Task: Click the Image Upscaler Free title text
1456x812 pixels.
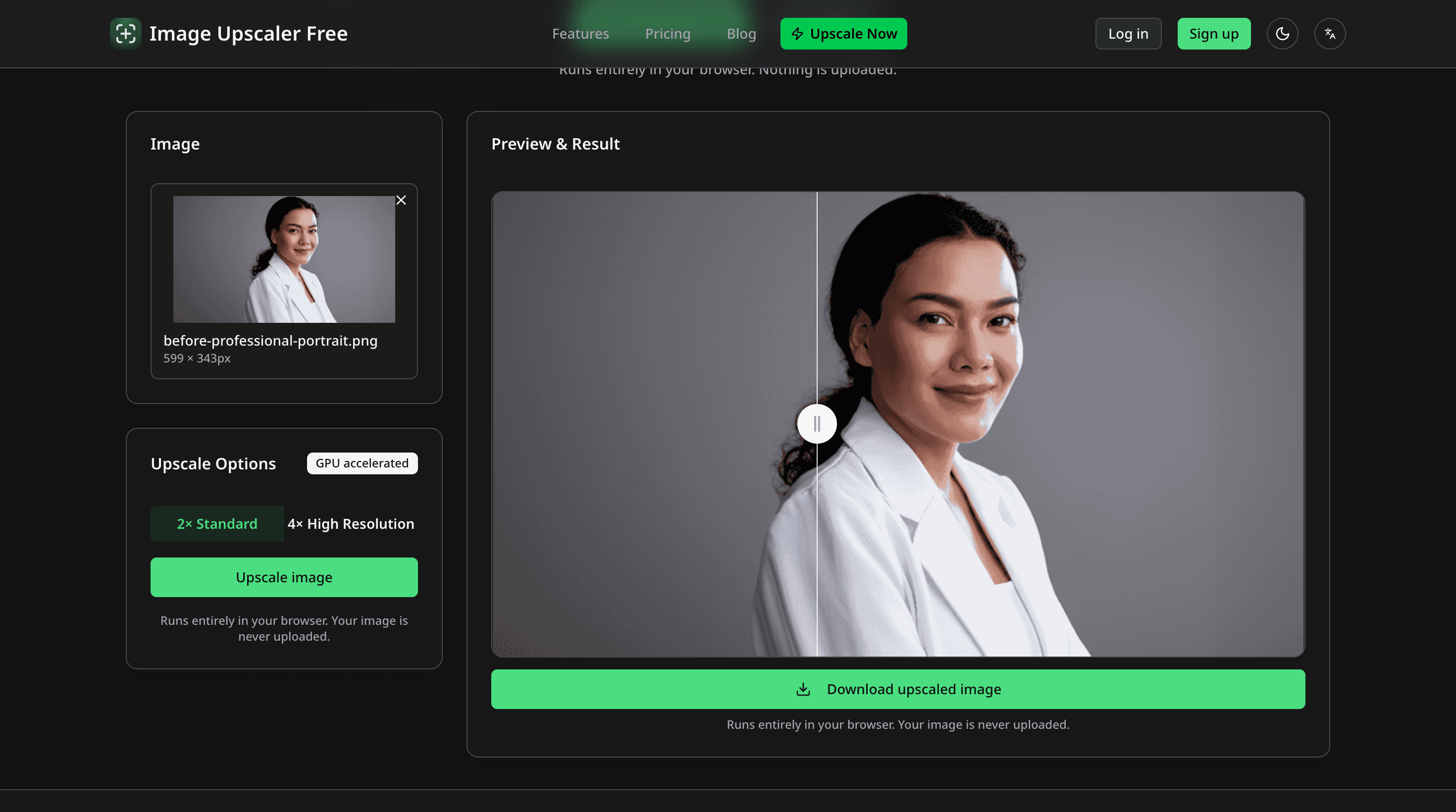Action: tap(248, 34)
